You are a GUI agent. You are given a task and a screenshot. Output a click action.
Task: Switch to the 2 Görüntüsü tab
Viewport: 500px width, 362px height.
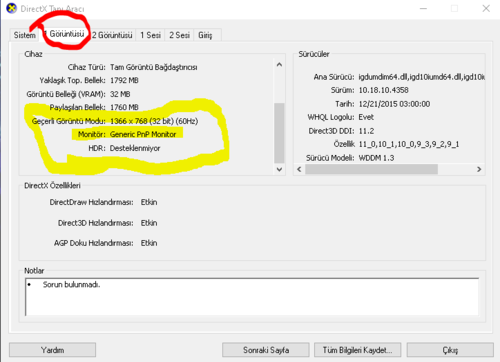(112, 35)
